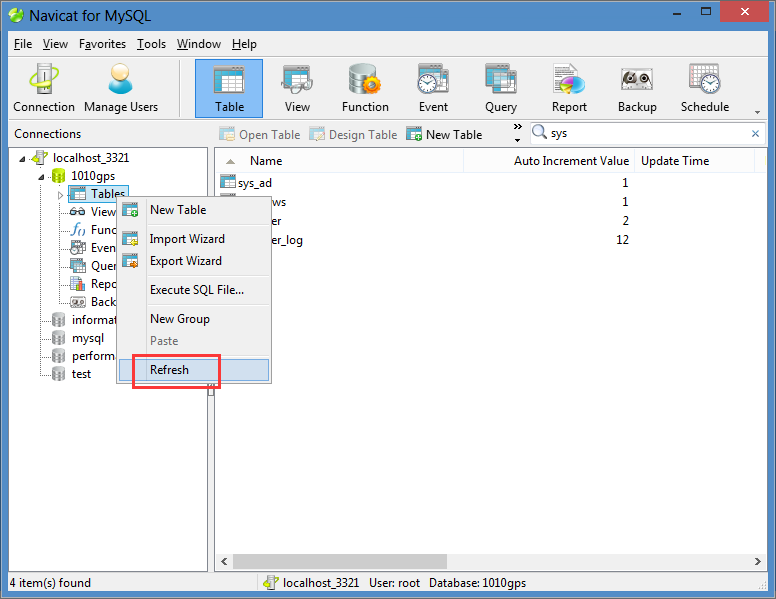The height and width of the screenshot is (599, 776).
Task: Click '4 item(s) found' status text
Action: [x=50, y=583]
